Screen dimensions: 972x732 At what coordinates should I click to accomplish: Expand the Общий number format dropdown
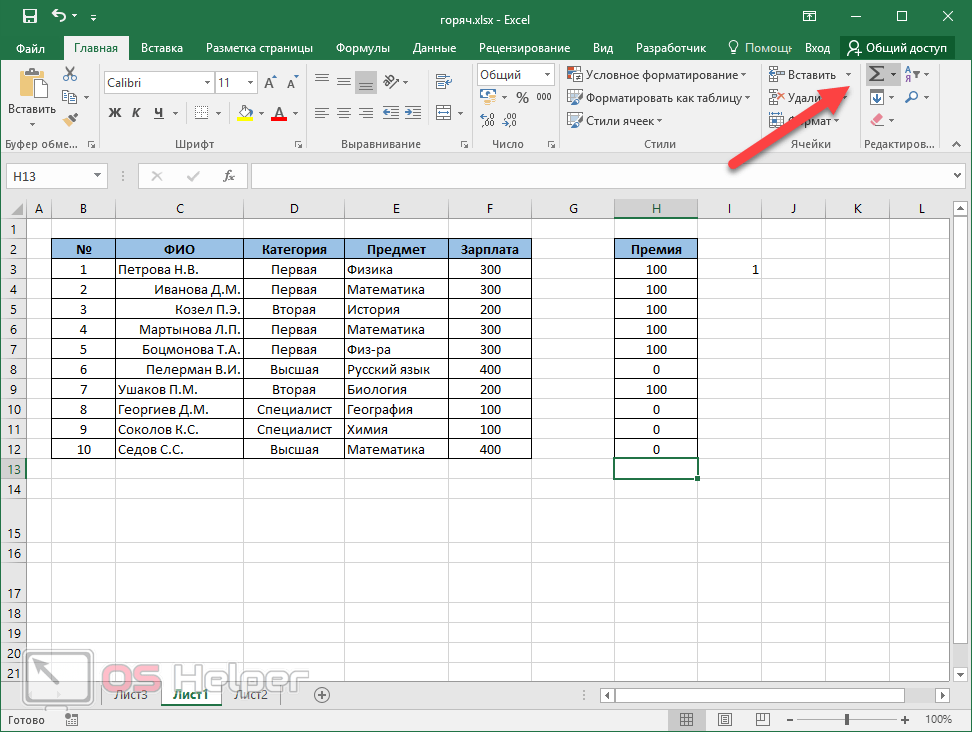pos(547,75)
